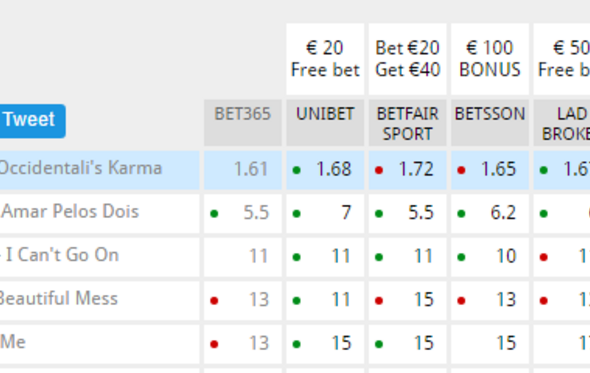Select the BET365 column header
This screenshot has height=373, width=590.
[243, 123]
